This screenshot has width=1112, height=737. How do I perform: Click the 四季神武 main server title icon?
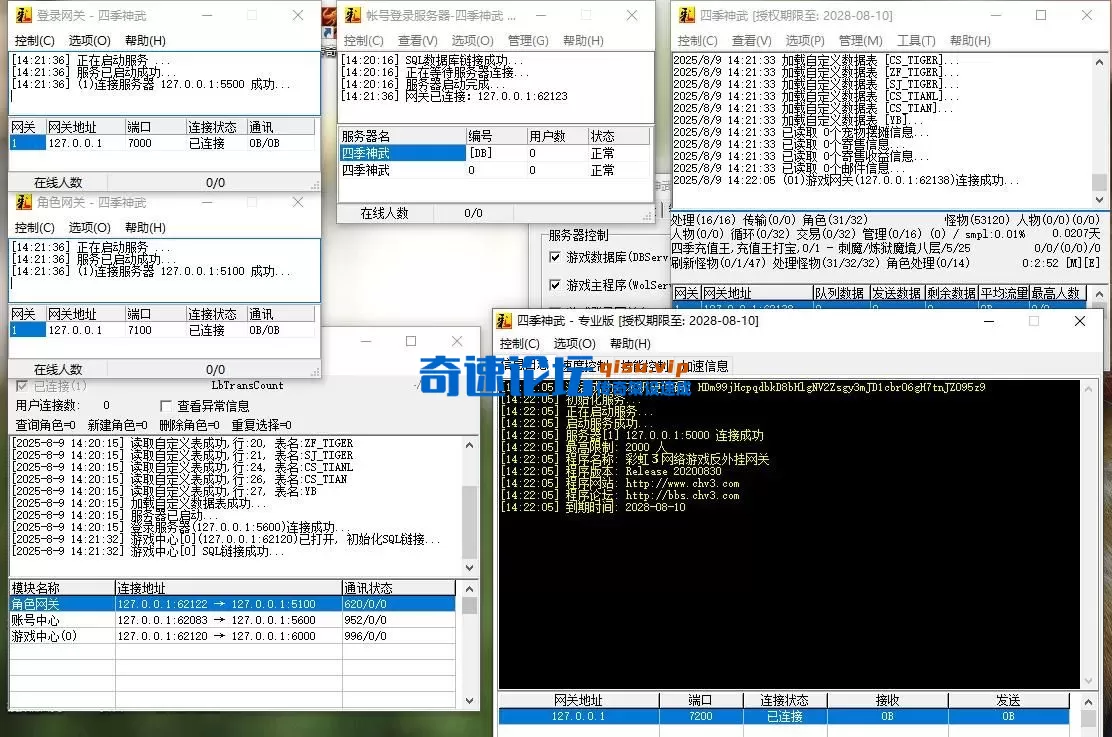pos(686,15)
